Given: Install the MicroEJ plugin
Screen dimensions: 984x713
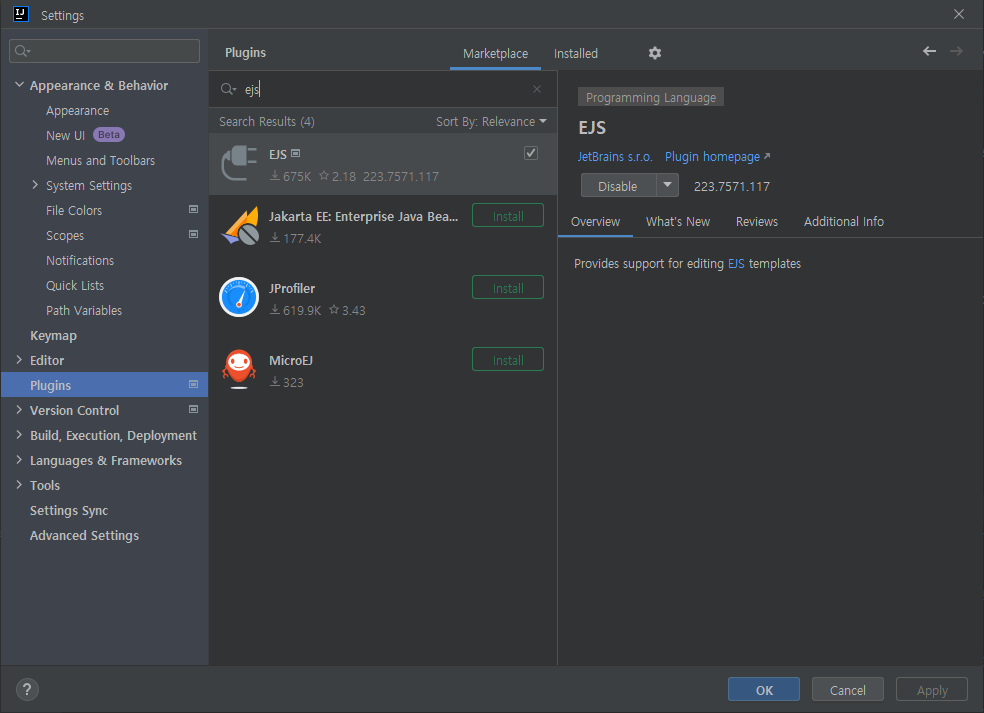Looking at the screenshot, I should [x=508, y=360].
